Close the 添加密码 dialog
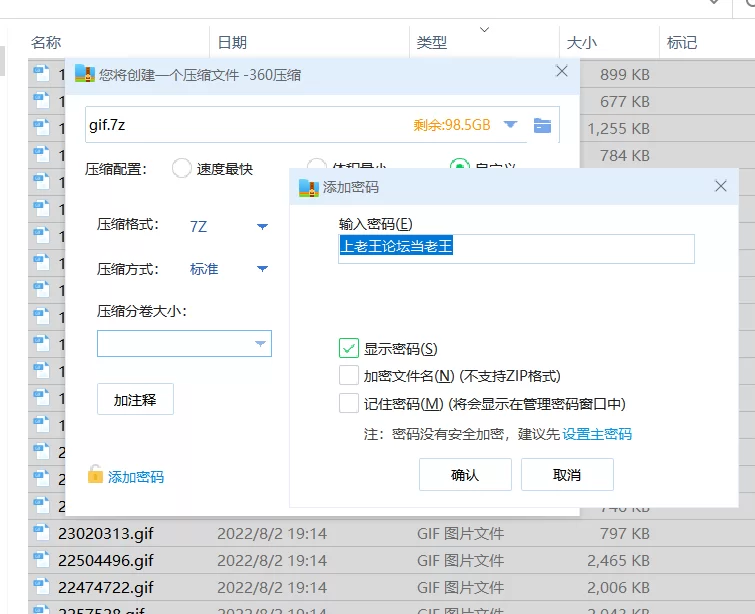 (720, 187)
